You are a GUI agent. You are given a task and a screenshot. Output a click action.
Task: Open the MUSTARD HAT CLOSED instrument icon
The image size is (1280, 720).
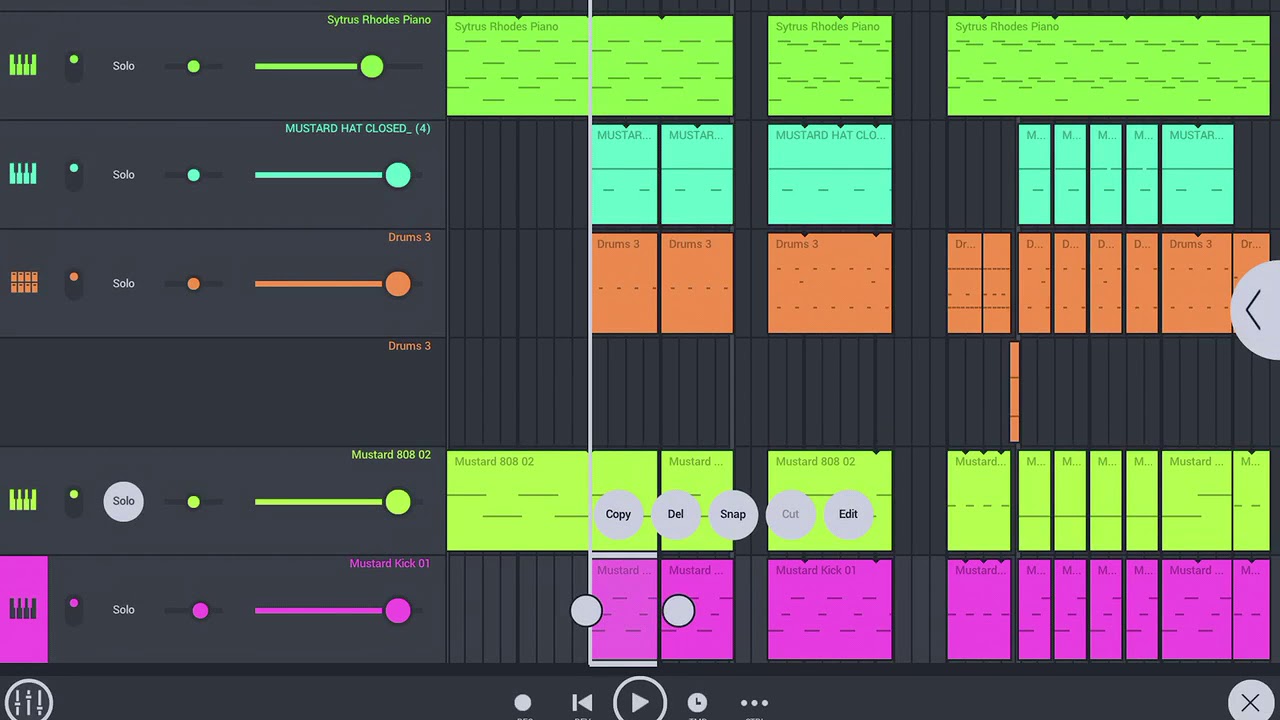click(x=23, y=175)
